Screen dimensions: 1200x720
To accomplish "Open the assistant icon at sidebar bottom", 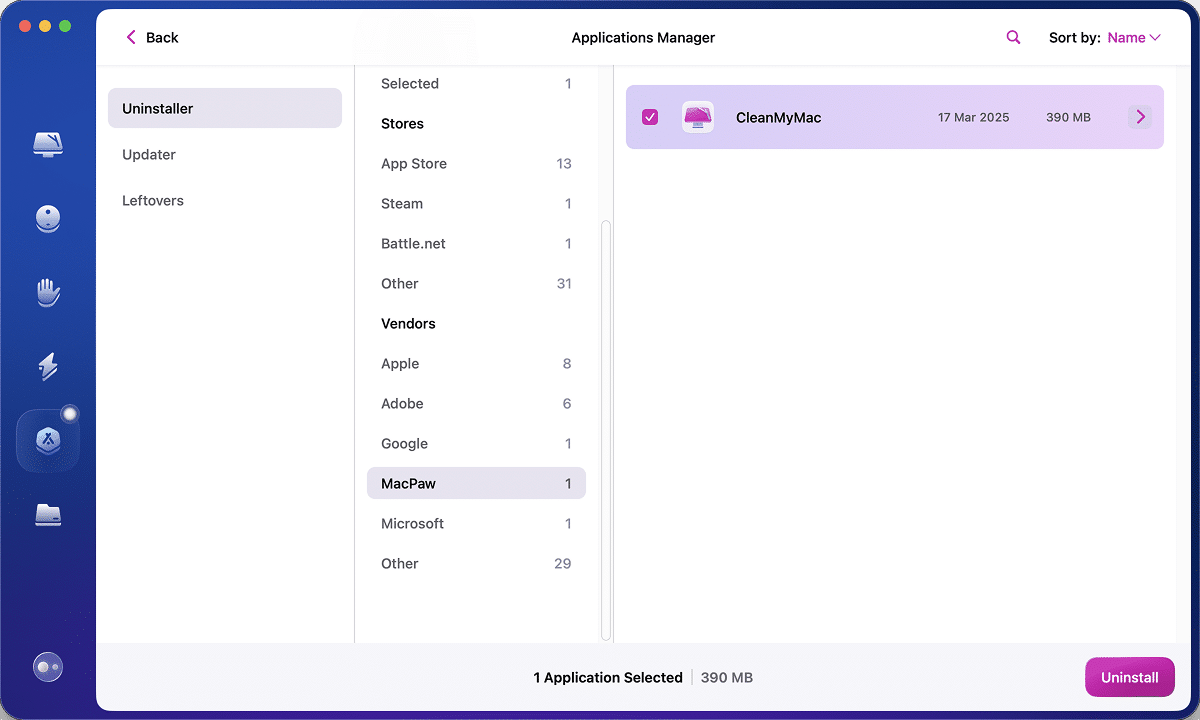I will point(48,666).
